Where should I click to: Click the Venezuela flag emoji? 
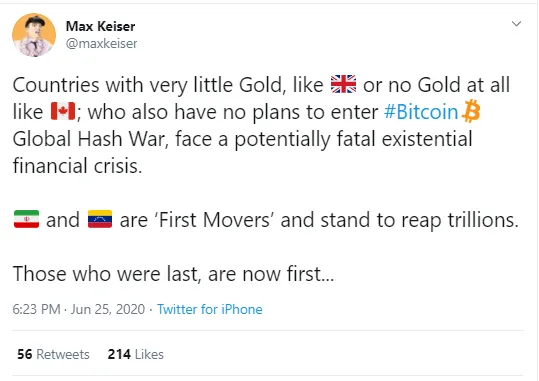[100, 219]
